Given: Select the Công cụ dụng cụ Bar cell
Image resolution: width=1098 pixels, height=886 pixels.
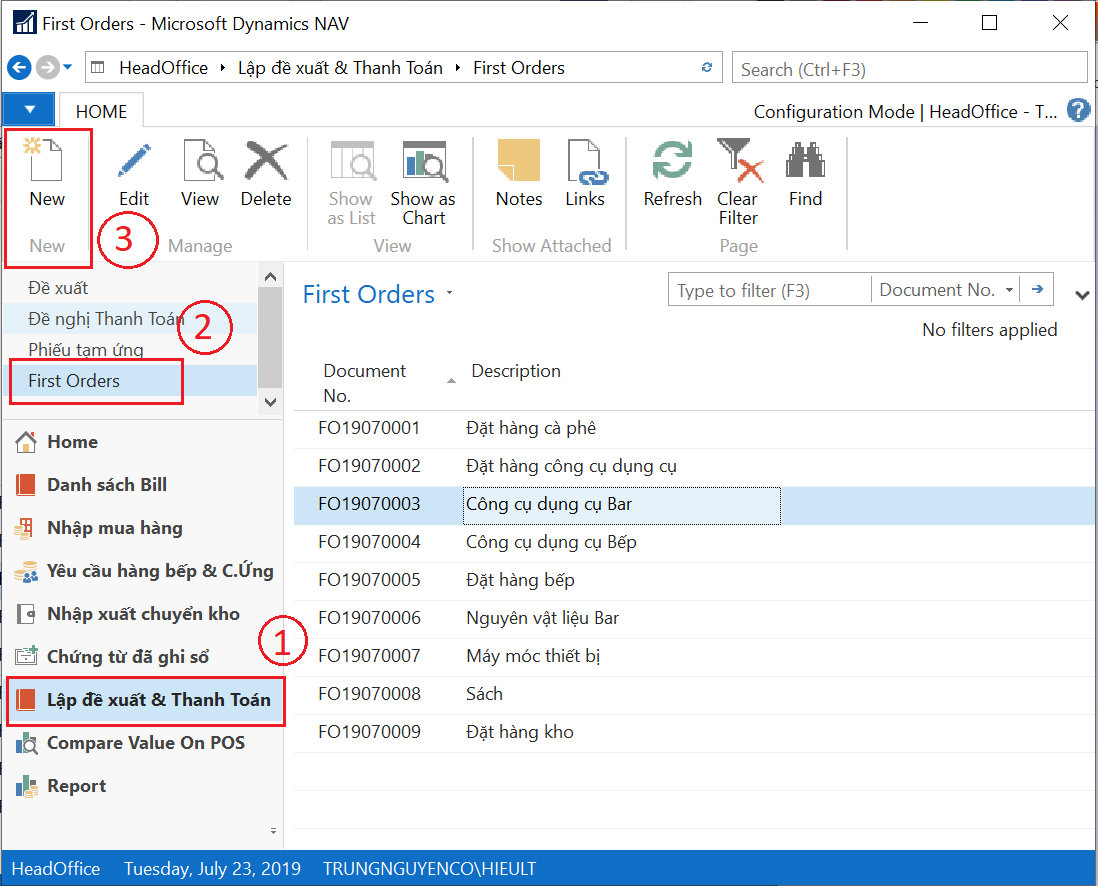Looking at the screenshot, I should [x=621, y=505].
